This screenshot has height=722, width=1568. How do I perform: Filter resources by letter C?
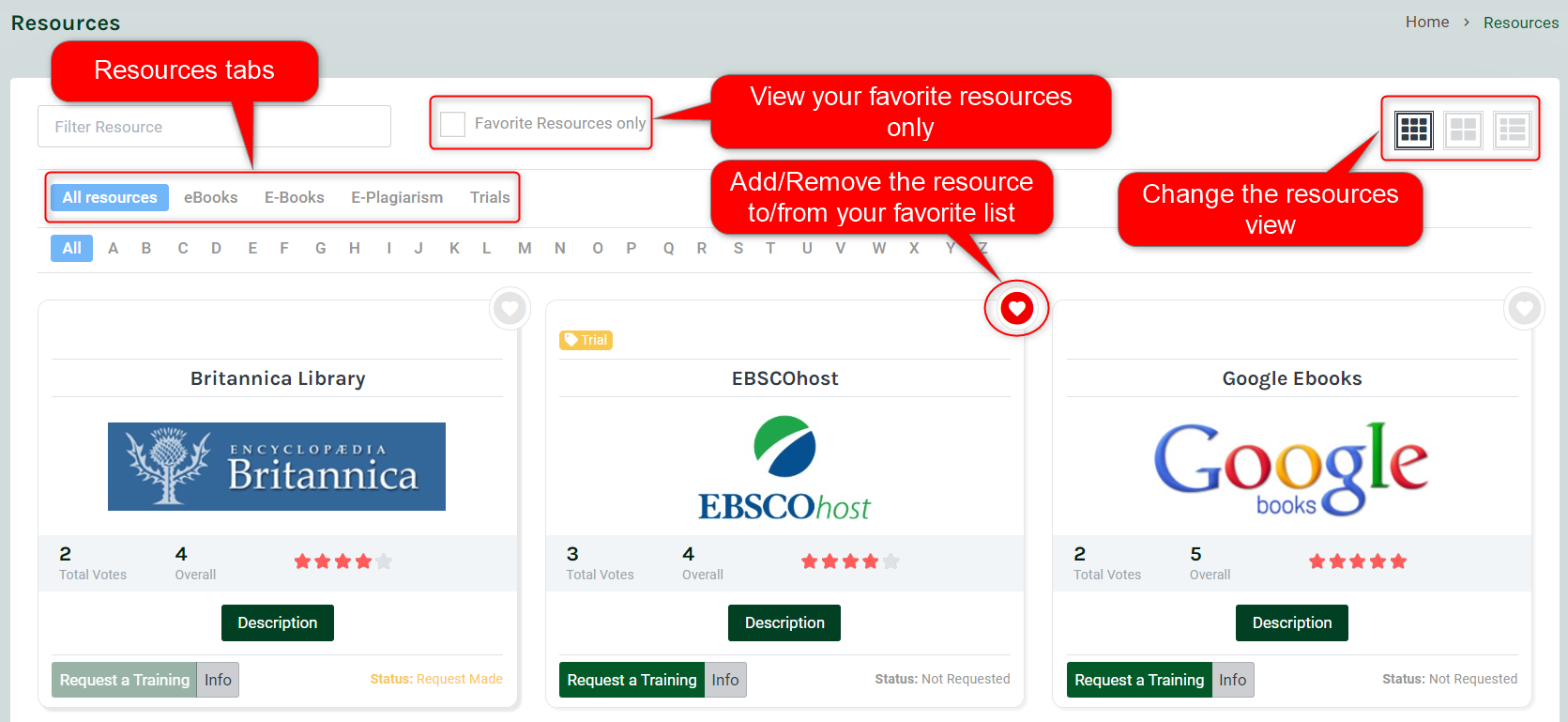(183, 248)
